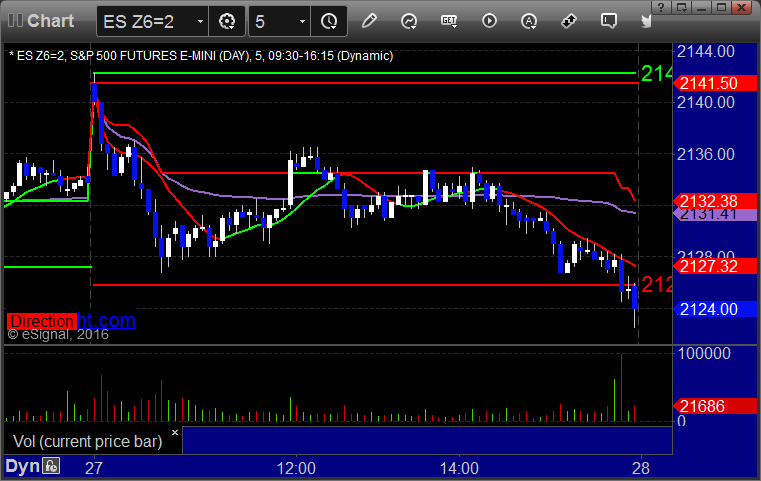761x481 pixels.
Task: Click the eSignal 2016 copyright text
Action: [58, 334]
